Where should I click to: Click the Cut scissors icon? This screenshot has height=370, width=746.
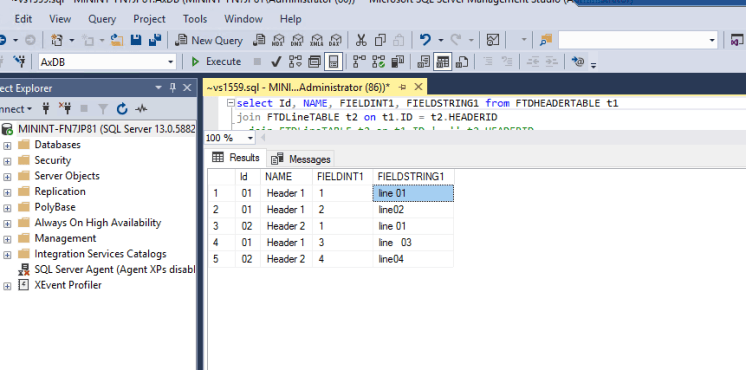coord(362,40)
